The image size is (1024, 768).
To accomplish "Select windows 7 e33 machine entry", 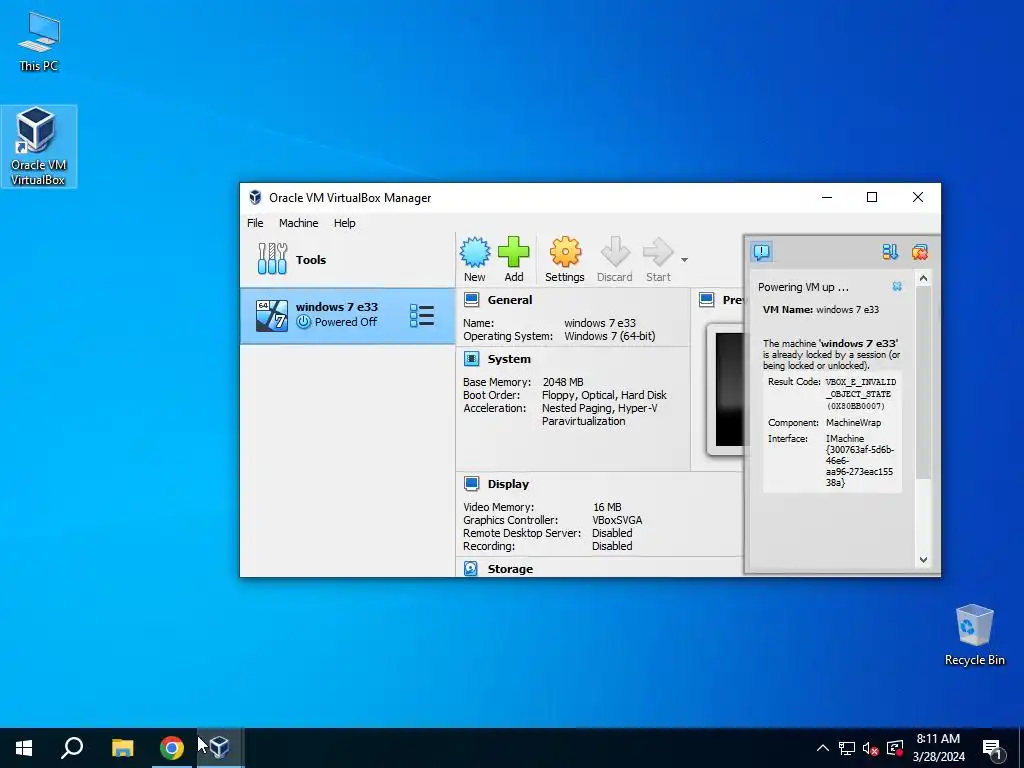I will pos(347,315).
